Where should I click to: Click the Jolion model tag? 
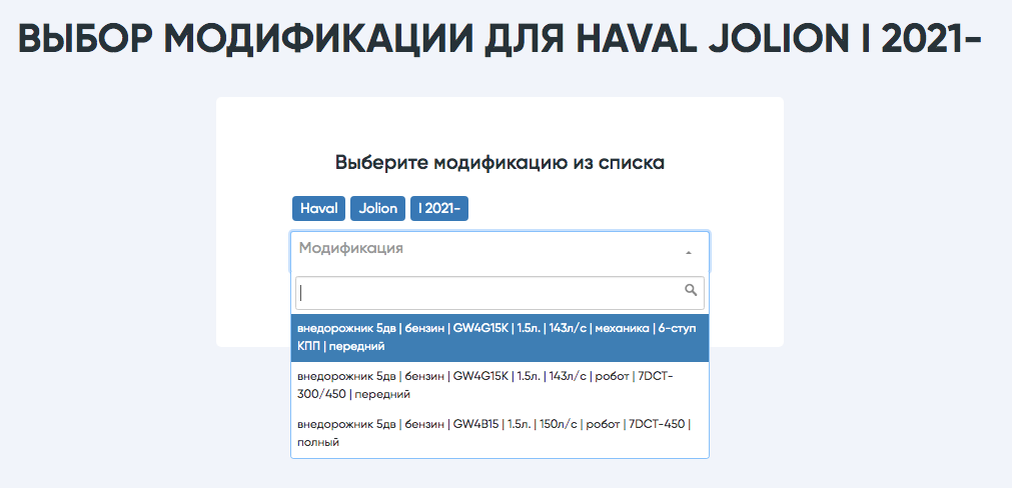(x=378, y=208)
